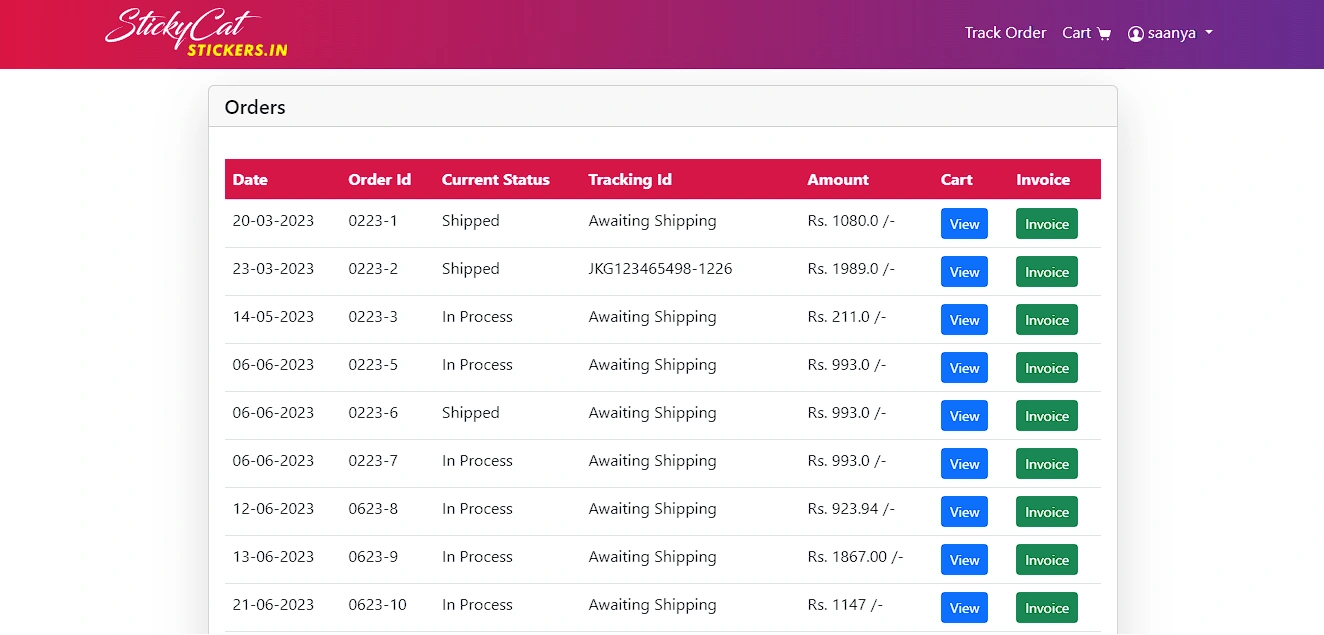This screenshot has height=635, width=1324.
Task: Open invoice for order 0223-7
Action: (1046, 464)
